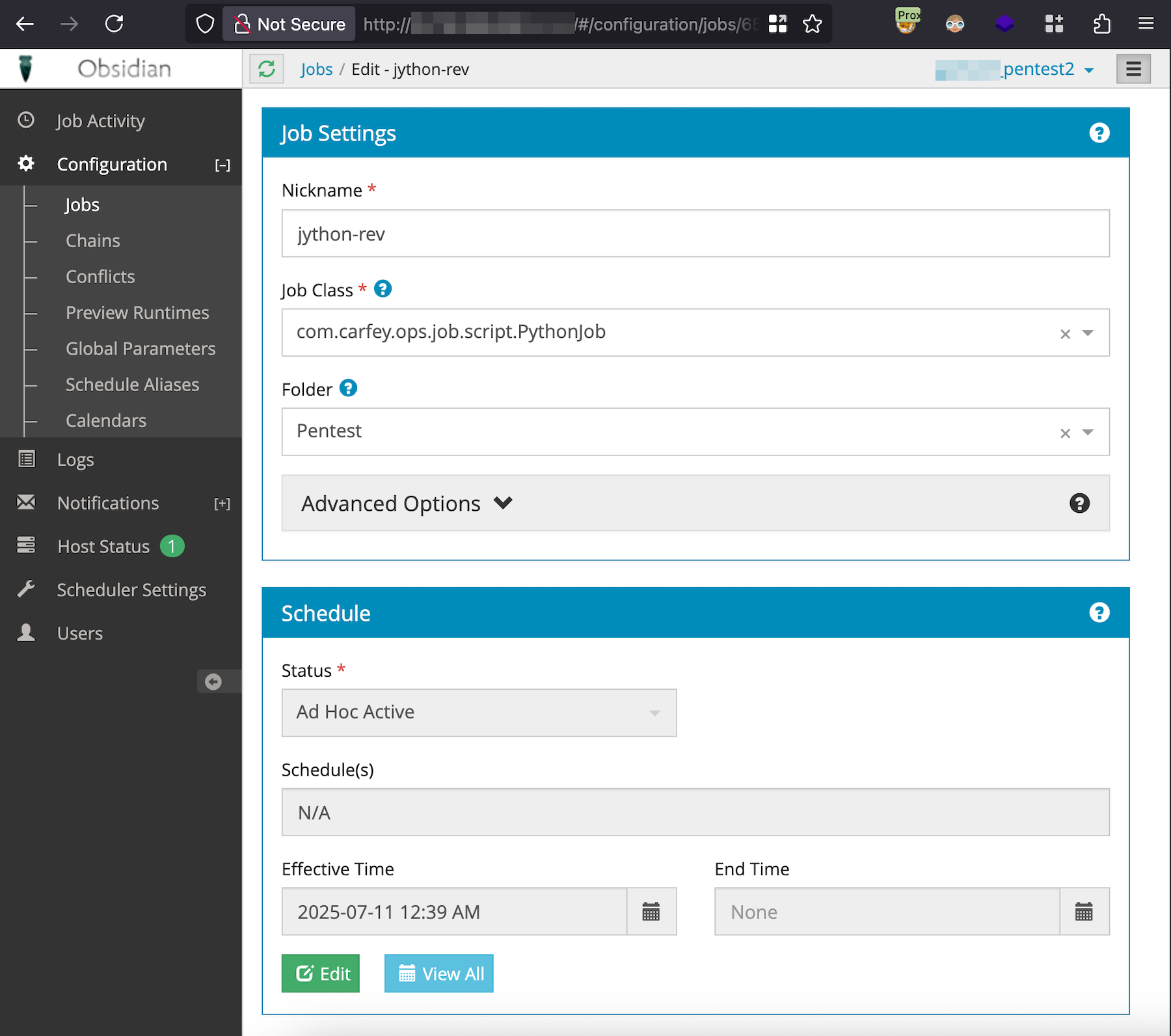Open the Status dropdown
1171x1036 pixels.
479,713
